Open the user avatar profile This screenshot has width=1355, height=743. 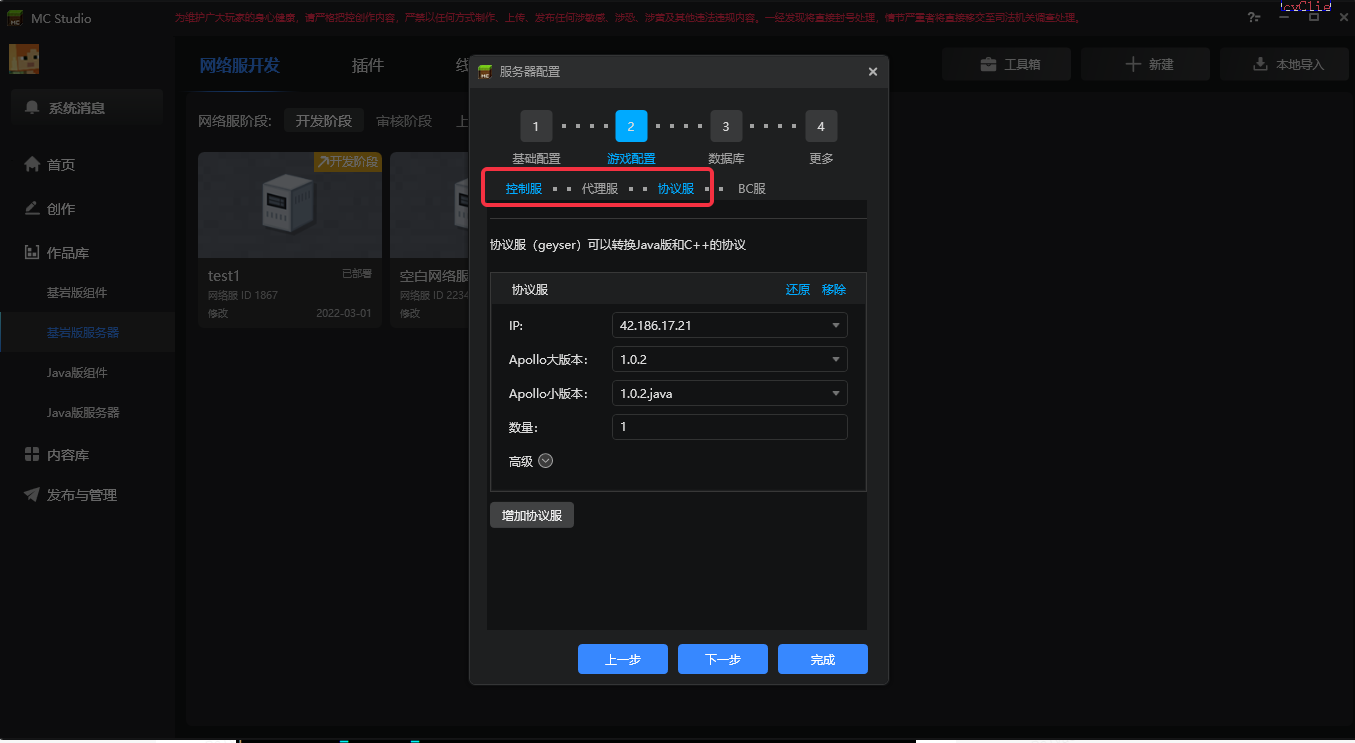pos(24,59)
